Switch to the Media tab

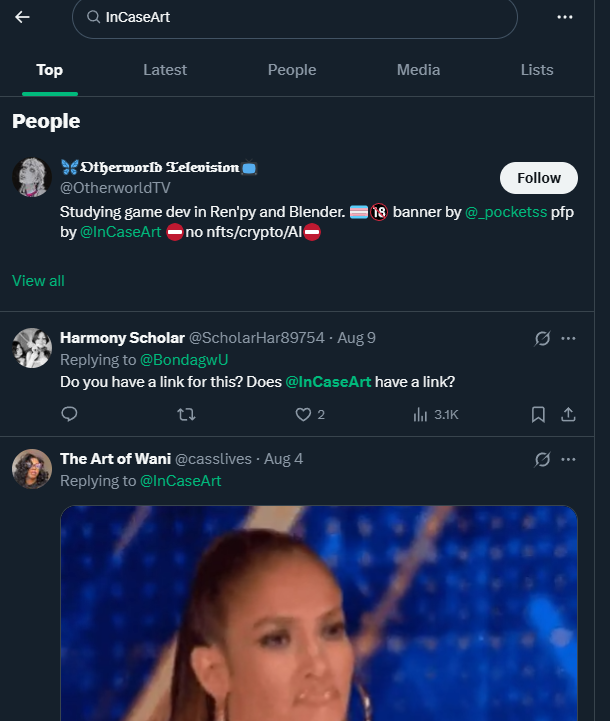[418, 70]
